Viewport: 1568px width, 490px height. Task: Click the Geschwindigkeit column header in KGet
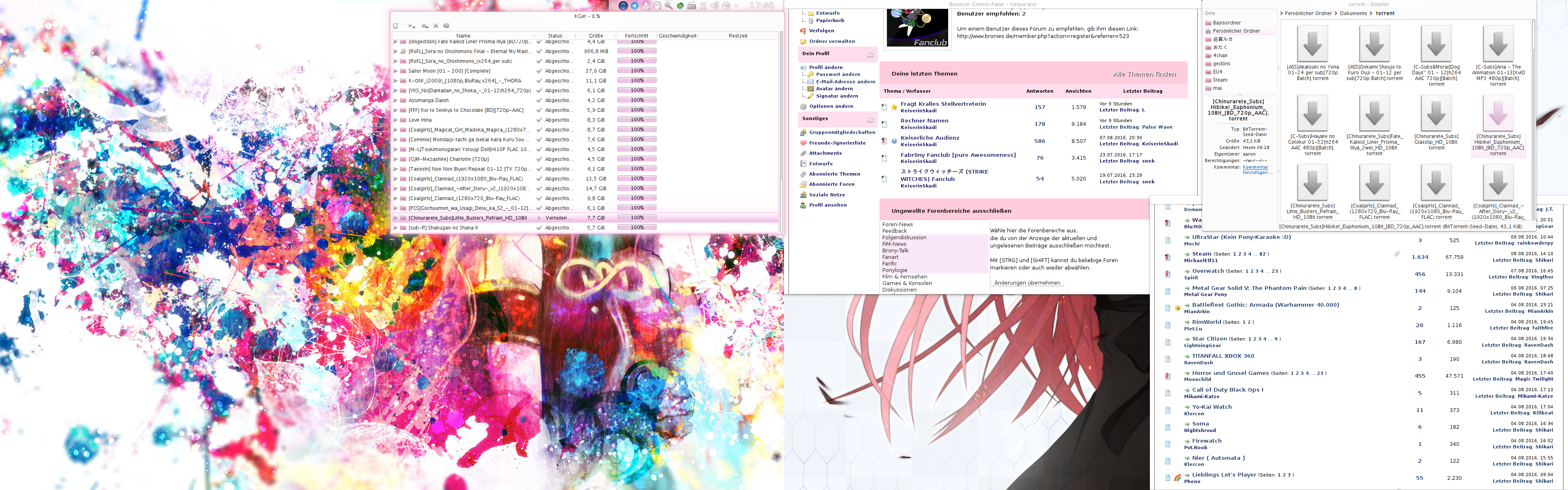pyautogui.click(x=677, y=36)
